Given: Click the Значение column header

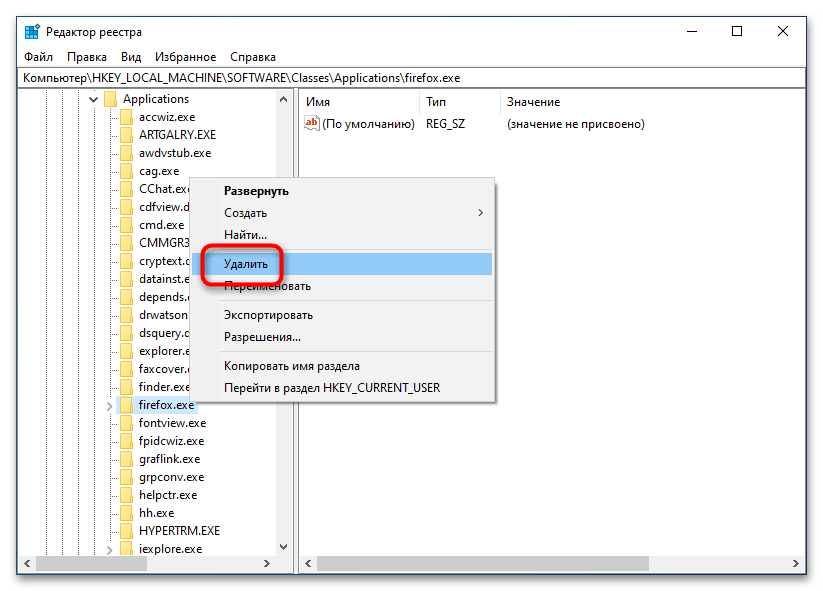Looking at the screenshot, I should point(533,102).
